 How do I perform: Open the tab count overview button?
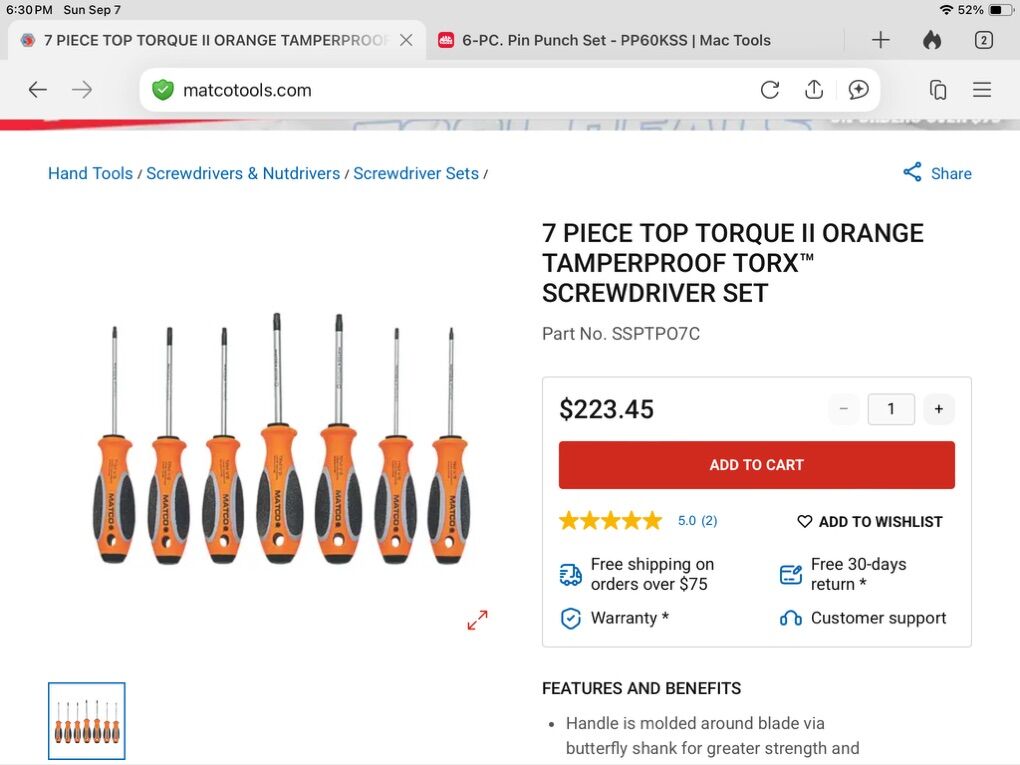coord(983,40)
